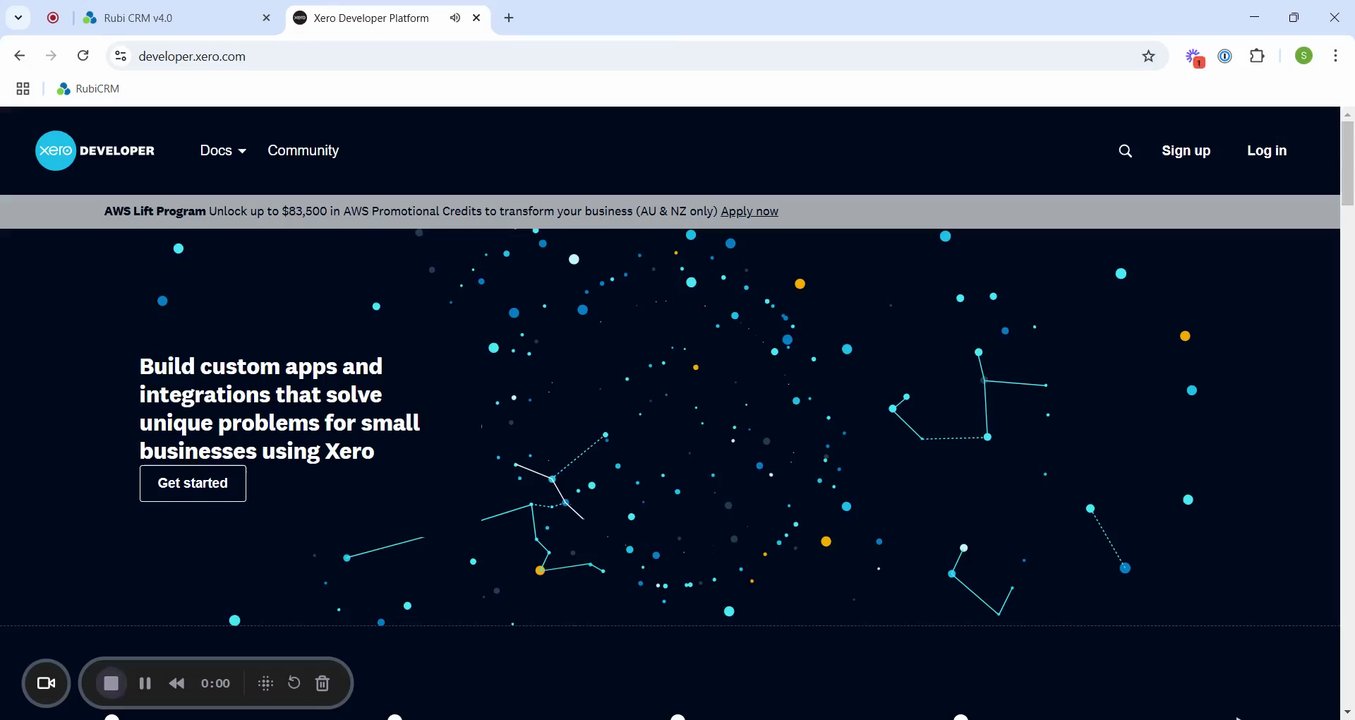Click the browser forward arrow

tap(51, 56)
